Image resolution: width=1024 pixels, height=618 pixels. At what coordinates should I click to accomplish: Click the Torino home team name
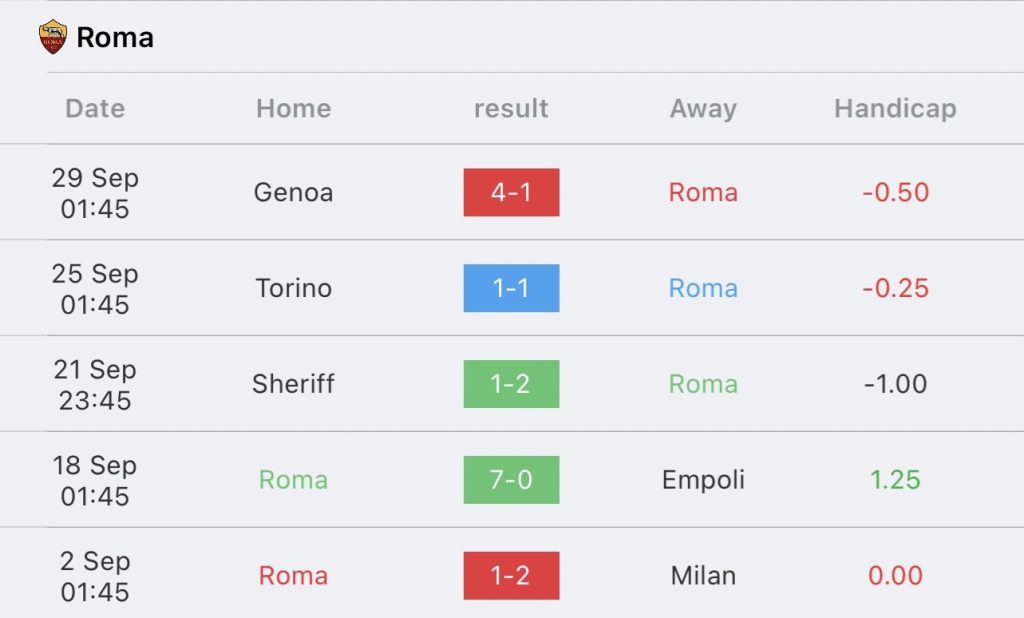coord(293,288)
